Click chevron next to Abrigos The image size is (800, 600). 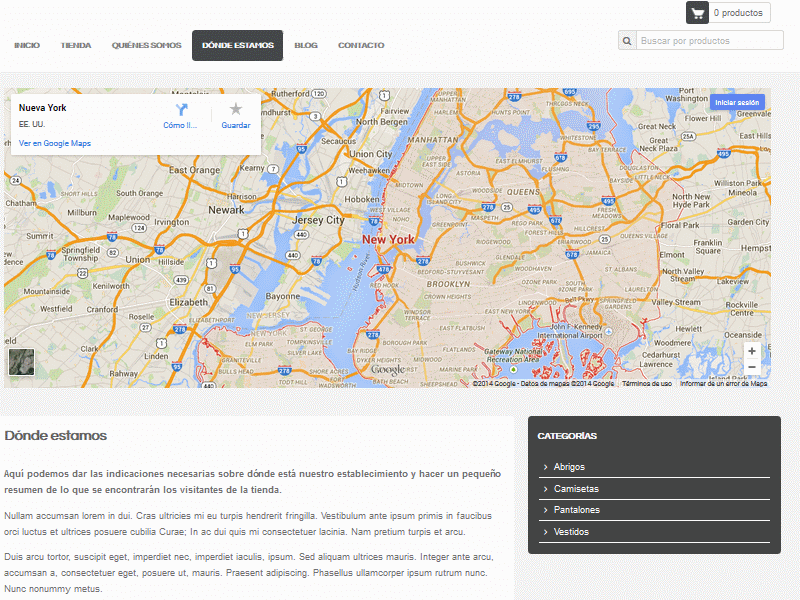click(545, 467)
